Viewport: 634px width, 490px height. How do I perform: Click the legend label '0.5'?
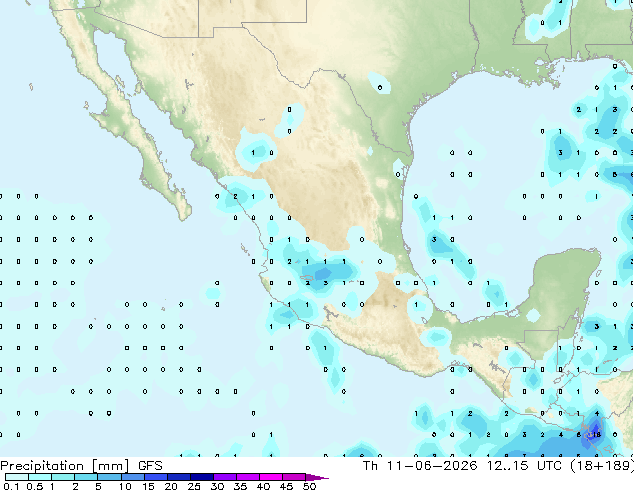(35, 486)
